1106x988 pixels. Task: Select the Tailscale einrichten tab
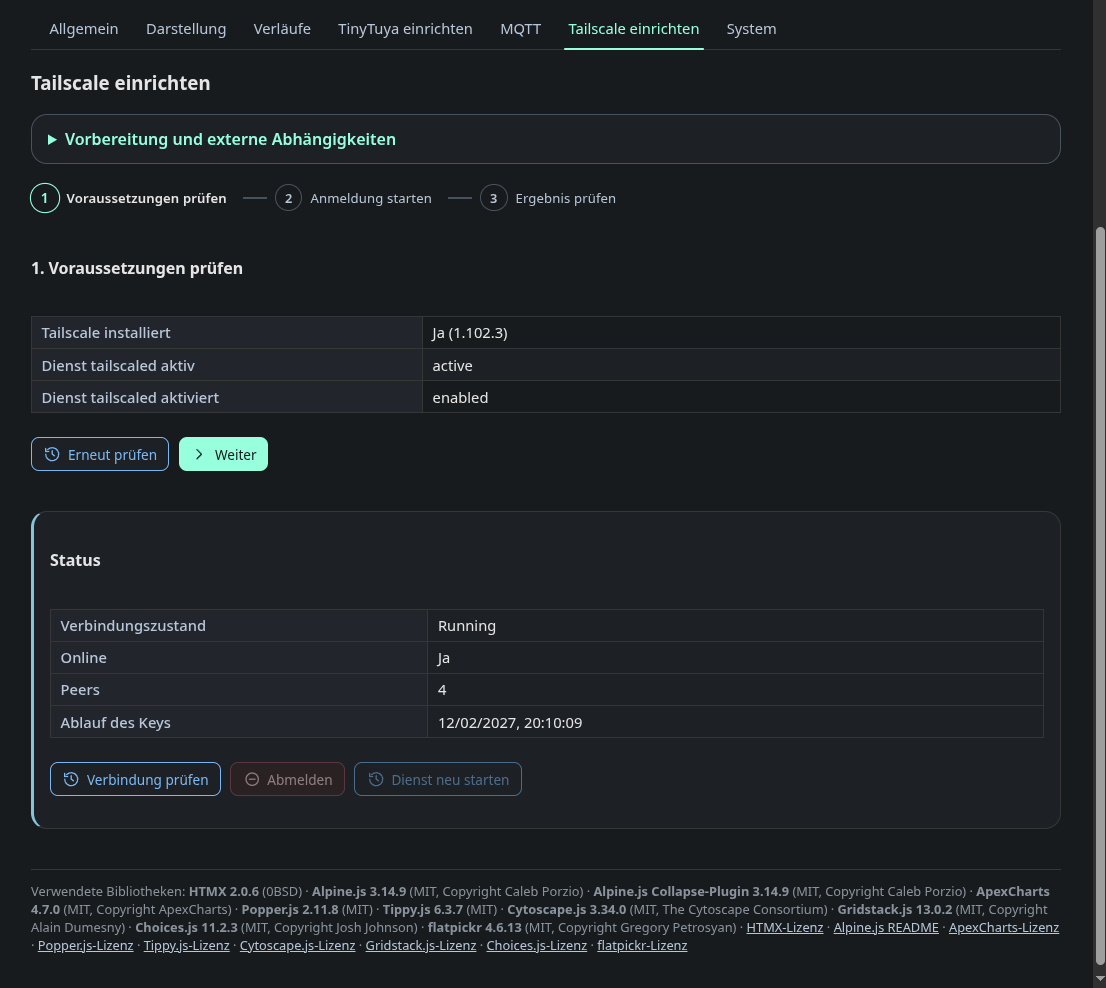[x=633, y=29]
